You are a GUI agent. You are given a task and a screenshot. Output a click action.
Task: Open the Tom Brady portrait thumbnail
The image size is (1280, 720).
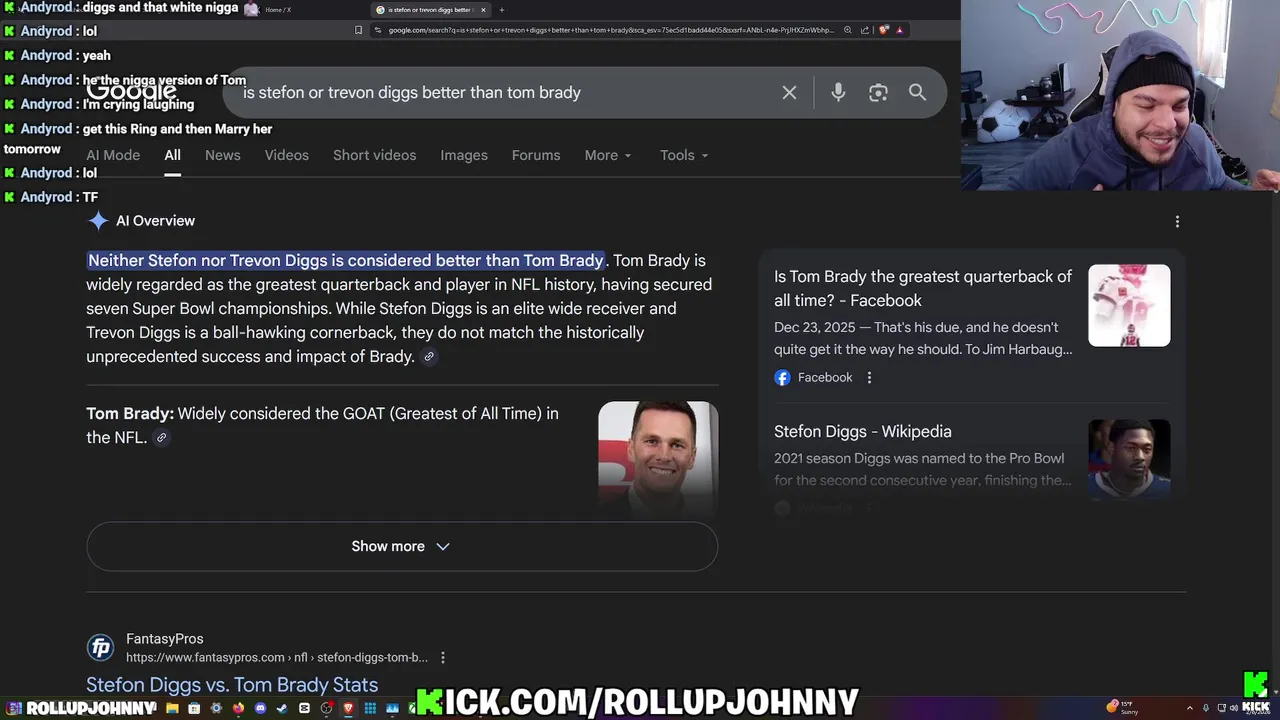(658, 458)
